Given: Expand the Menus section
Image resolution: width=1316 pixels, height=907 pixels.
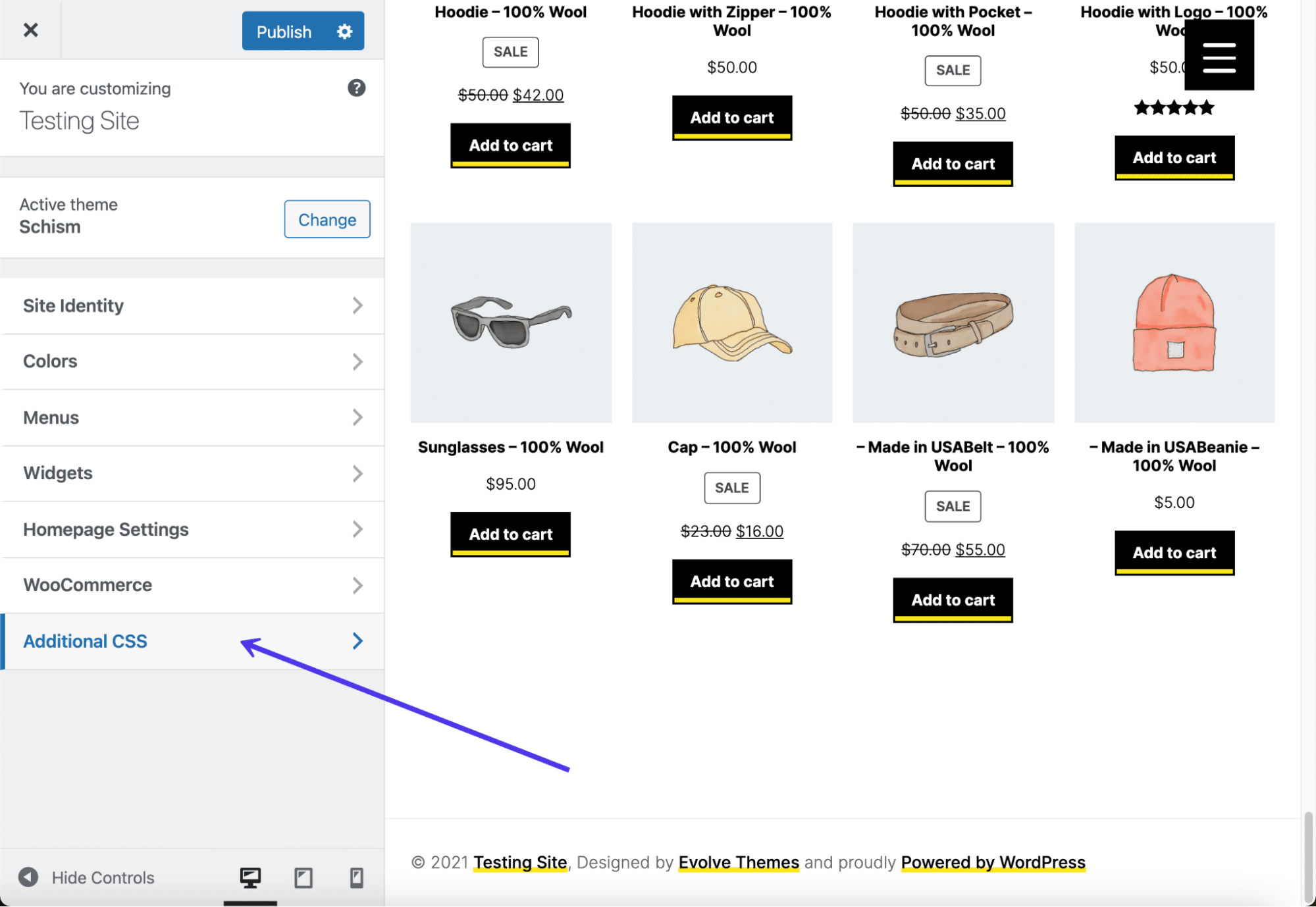Looking at the screenshot, I should (x=192, y=416).
